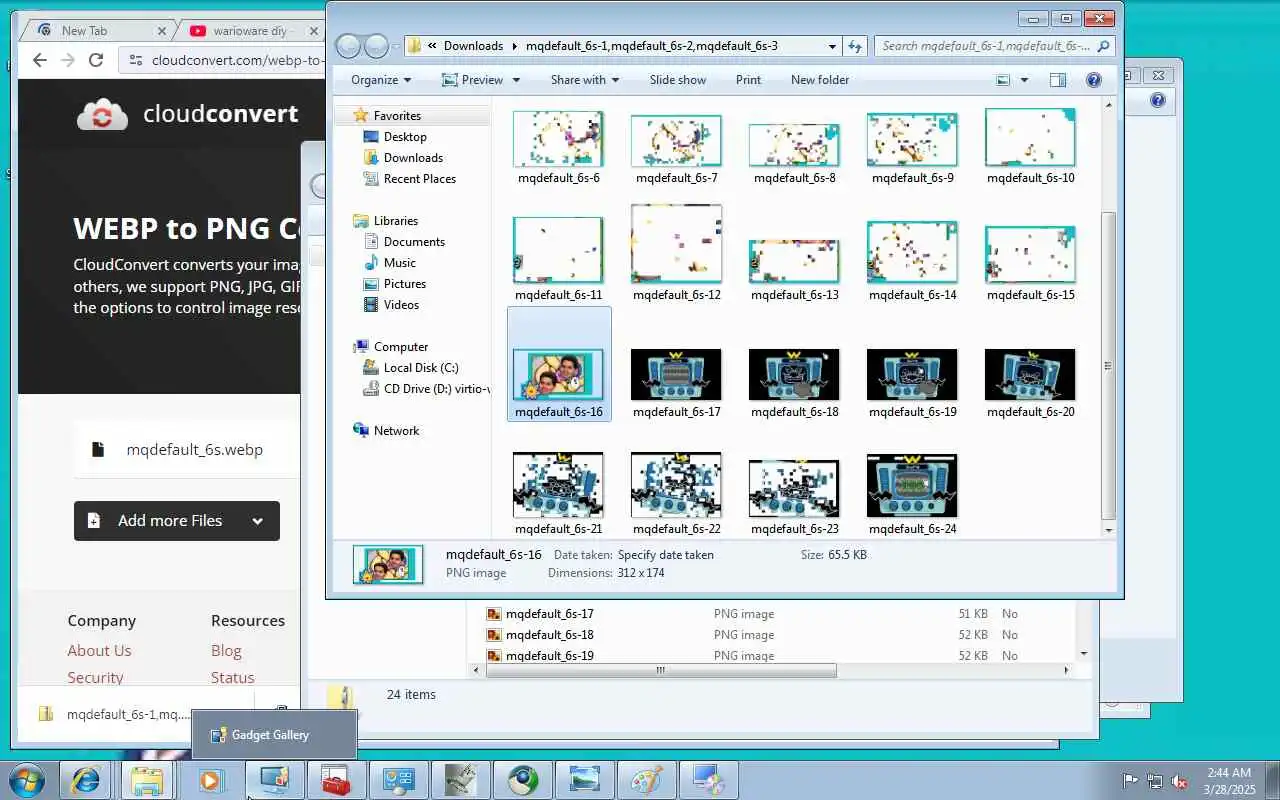Open Explorer Help question mark icon

click(1094, 80)
